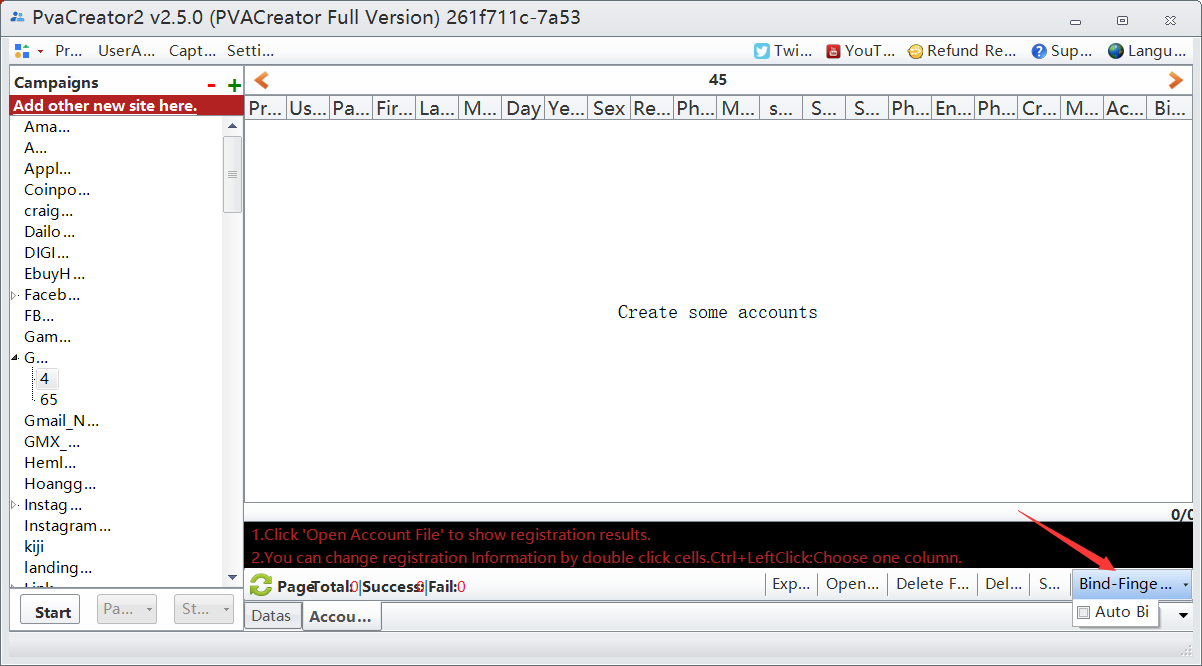This screenshot has height=666, width=1202.
Task: Switch to the Datas tab
Action: pyautogui.click(x=271, y=616)
